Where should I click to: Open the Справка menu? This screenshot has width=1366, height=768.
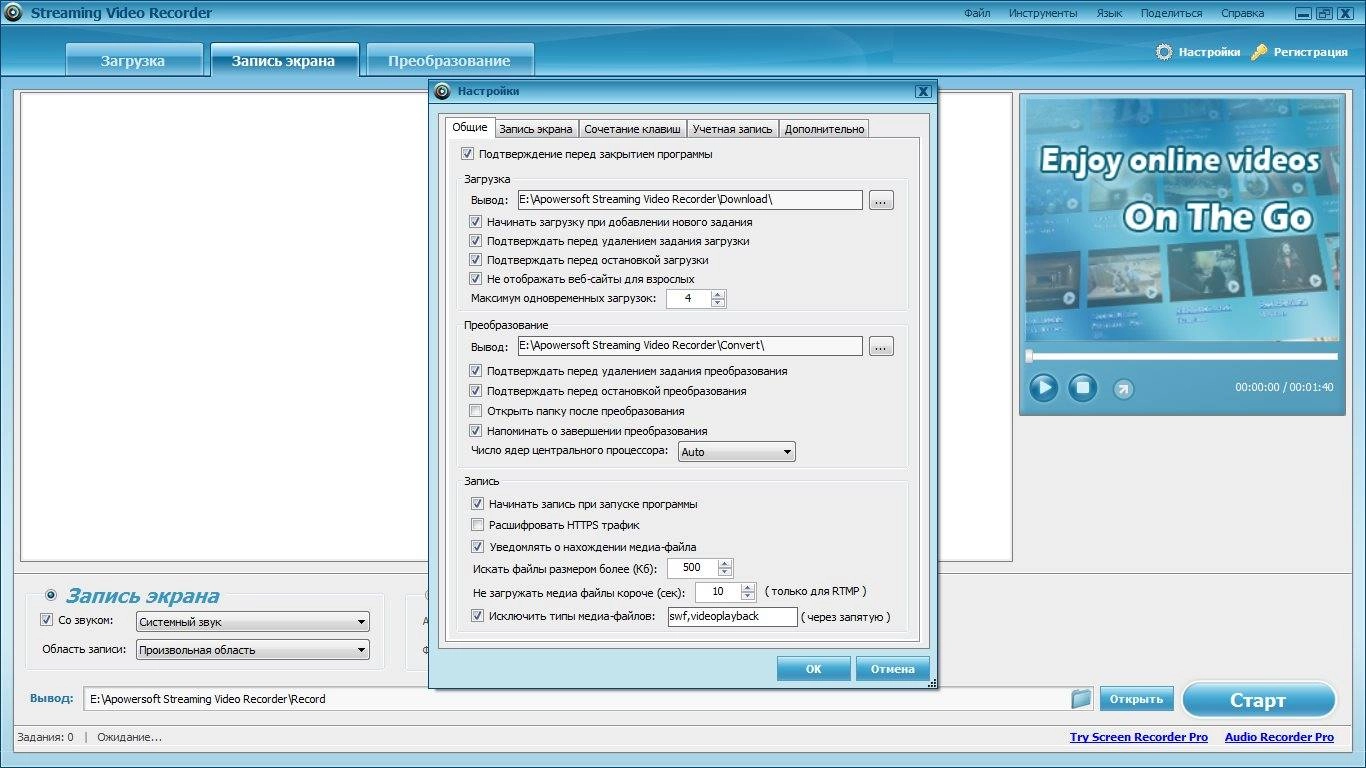[1242, 13]
